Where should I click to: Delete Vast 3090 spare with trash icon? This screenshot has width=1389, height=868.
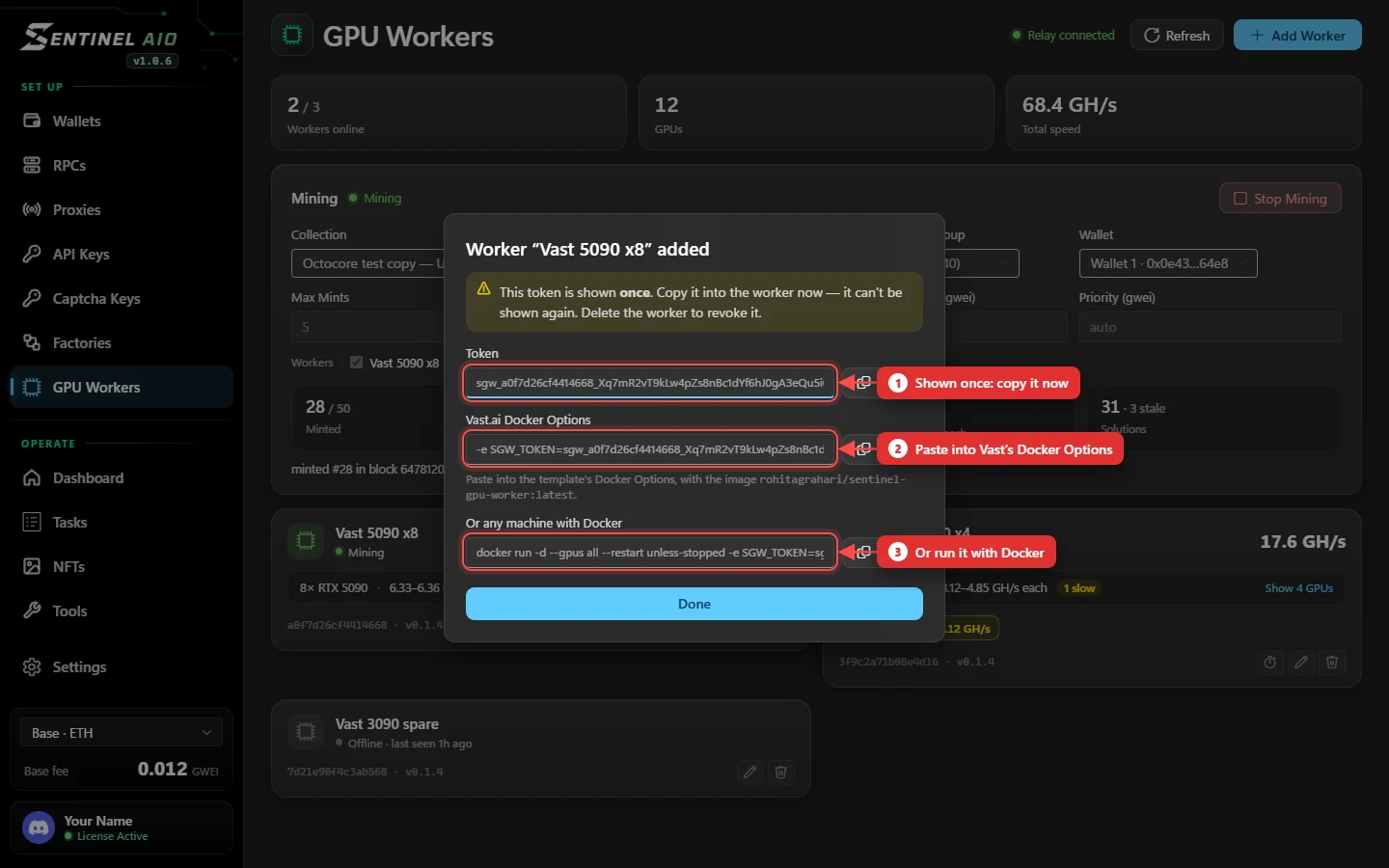click(780, 772)
